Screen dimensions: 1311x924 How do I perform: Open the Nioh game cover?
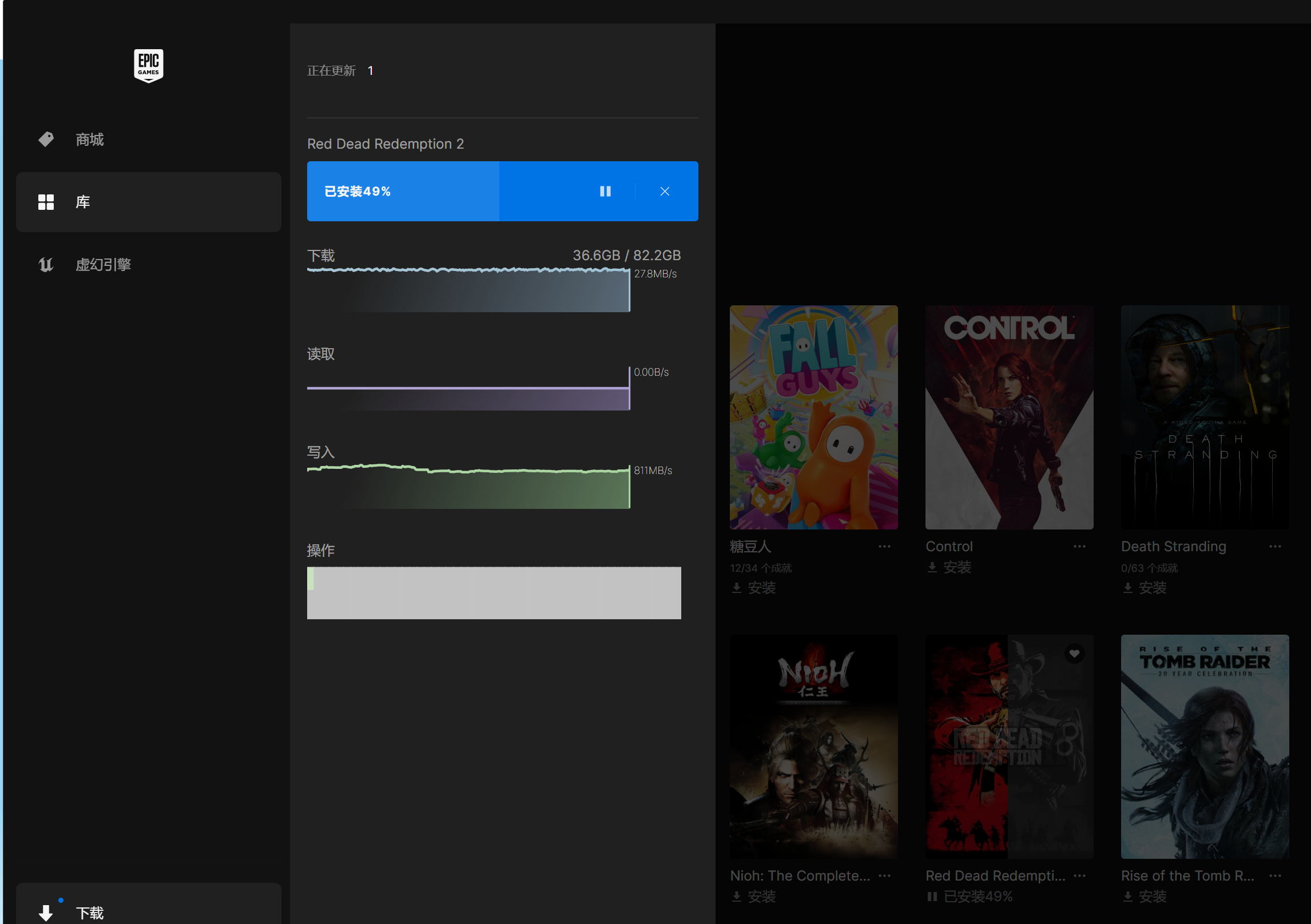point(814,747)
